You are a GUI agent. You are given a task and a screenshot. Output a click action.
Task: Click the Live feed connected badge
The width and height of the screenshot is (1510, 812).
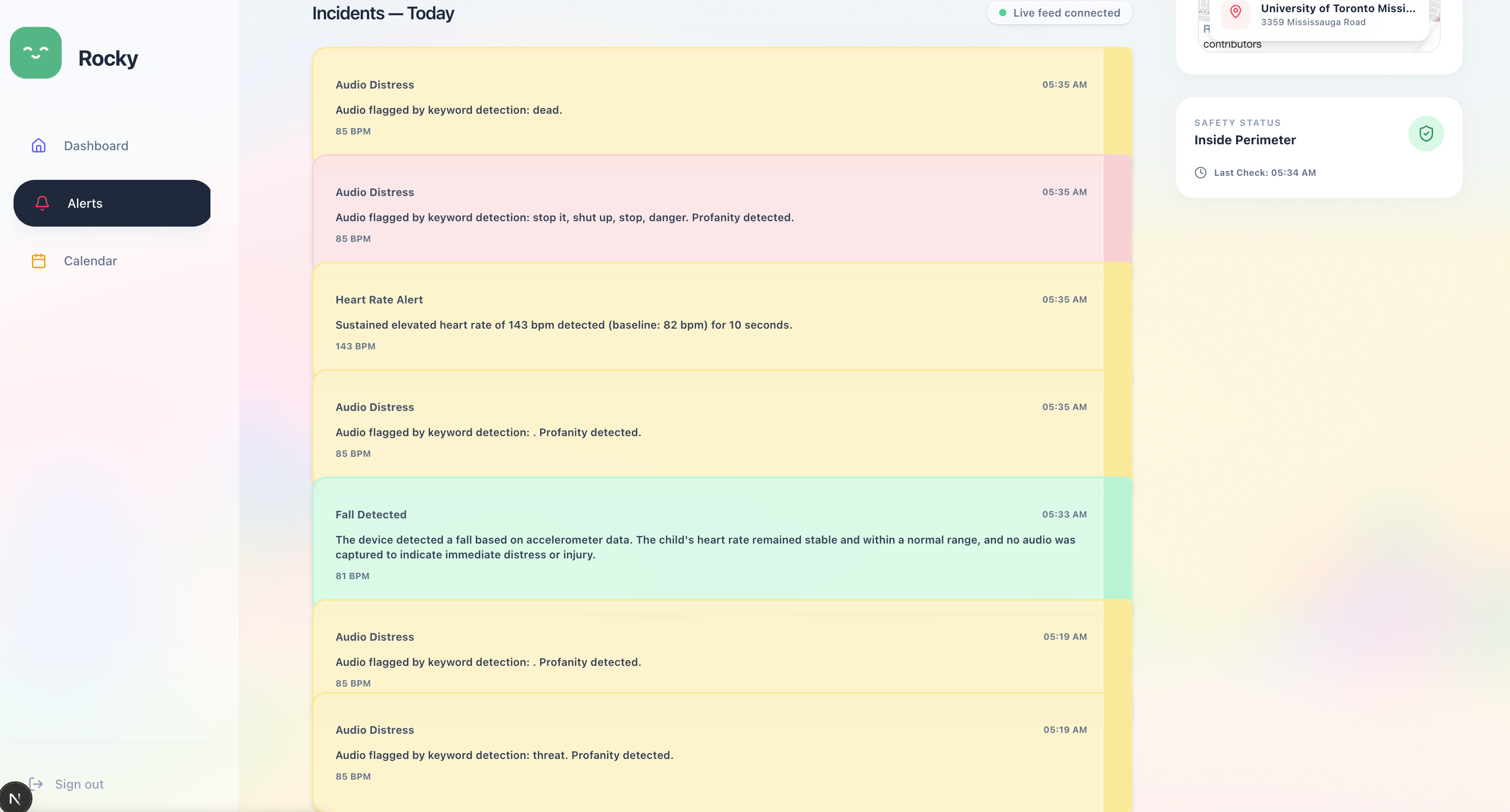(1059, 13)
